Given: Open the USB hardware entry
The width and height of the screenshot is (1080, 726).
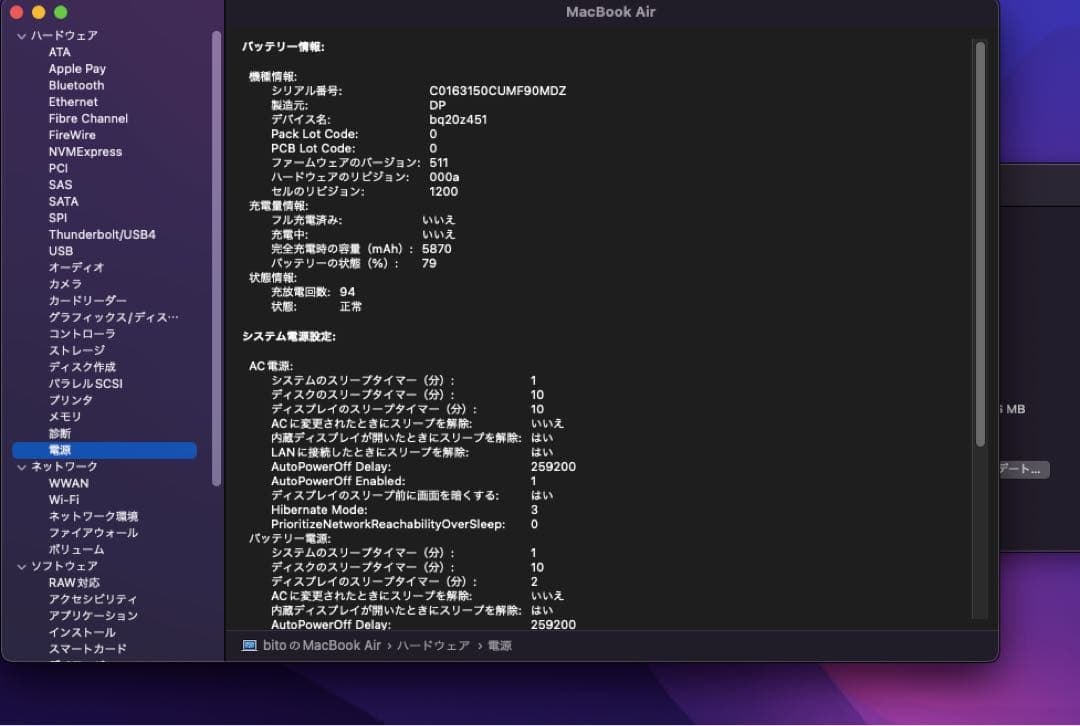Looking at the screenshot, I should point(61,251).
